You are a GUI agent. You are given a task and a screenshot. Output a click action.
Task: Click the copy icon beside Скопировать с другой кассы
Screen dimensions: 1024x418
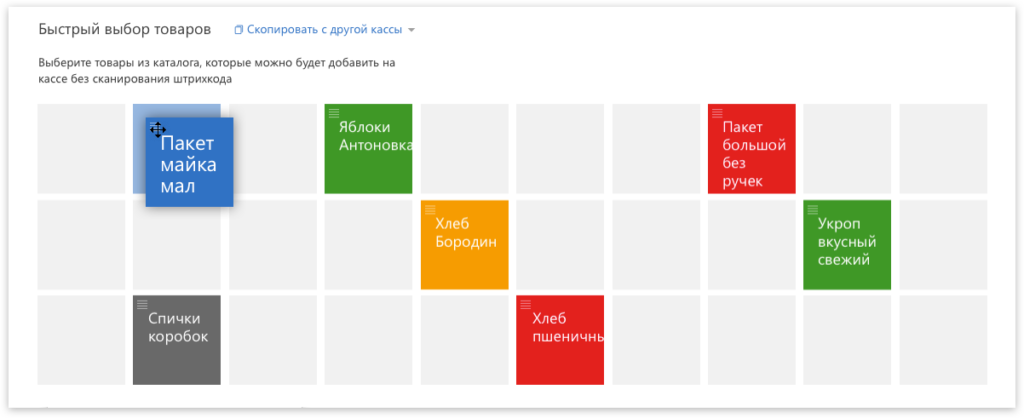tap(238, 30)
